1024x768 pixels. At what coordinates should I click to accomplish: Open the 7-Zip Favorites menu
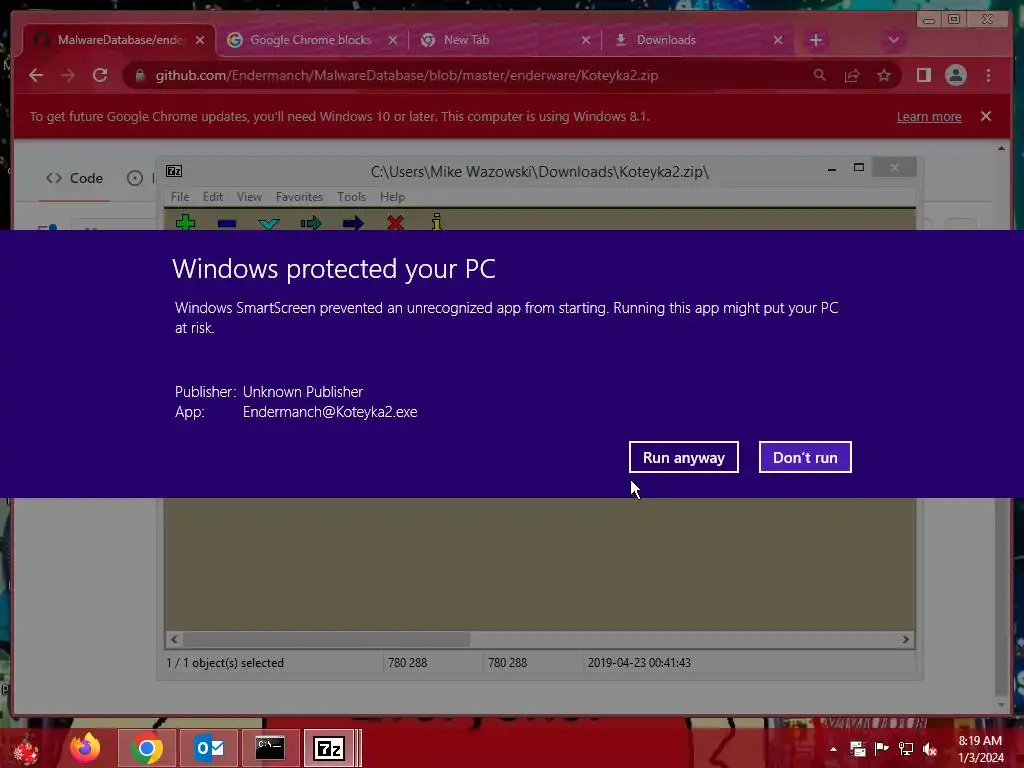pos(299,197)
